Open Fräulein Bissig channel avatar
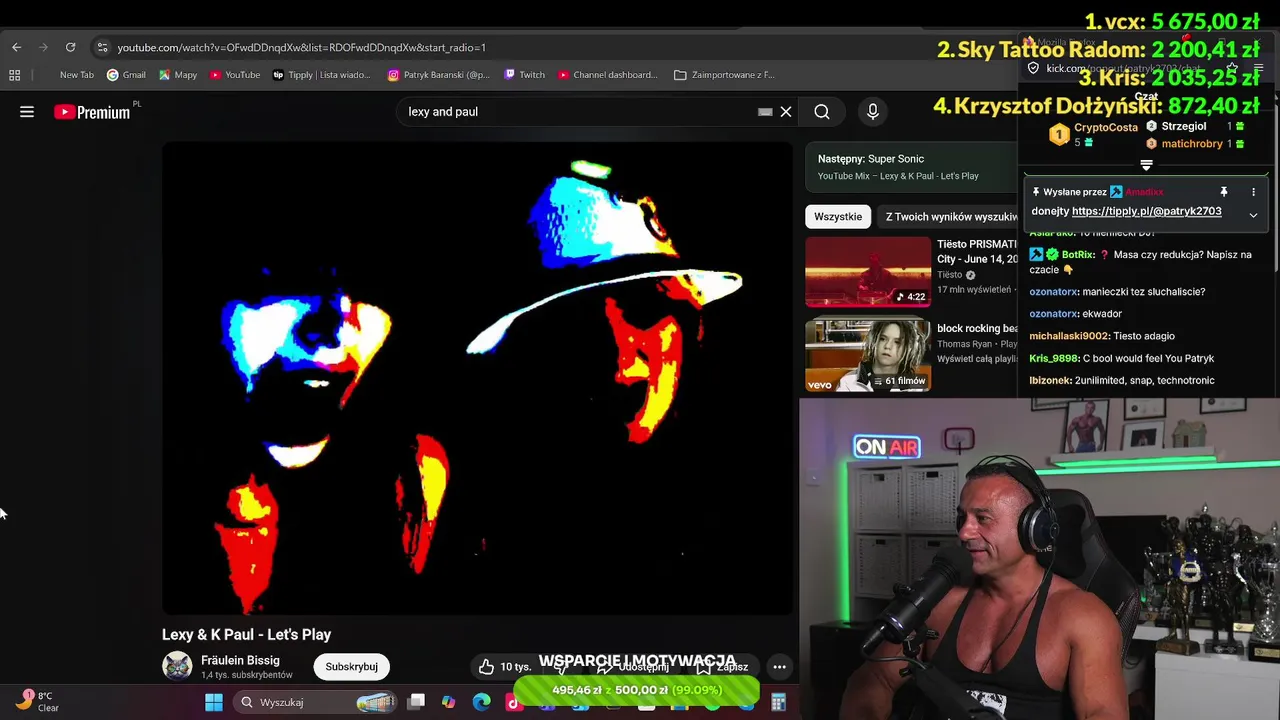Image resolution: width=1280 pixels, height=720 pixels. (x=177, y=666)
